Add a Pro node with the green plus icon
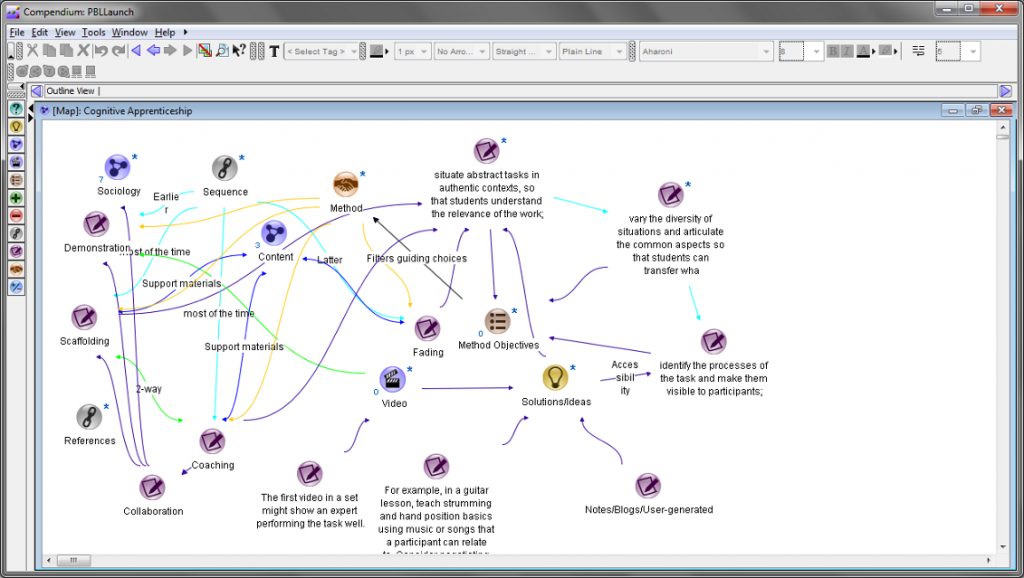The image size is (1024, 578). point(16,198)
